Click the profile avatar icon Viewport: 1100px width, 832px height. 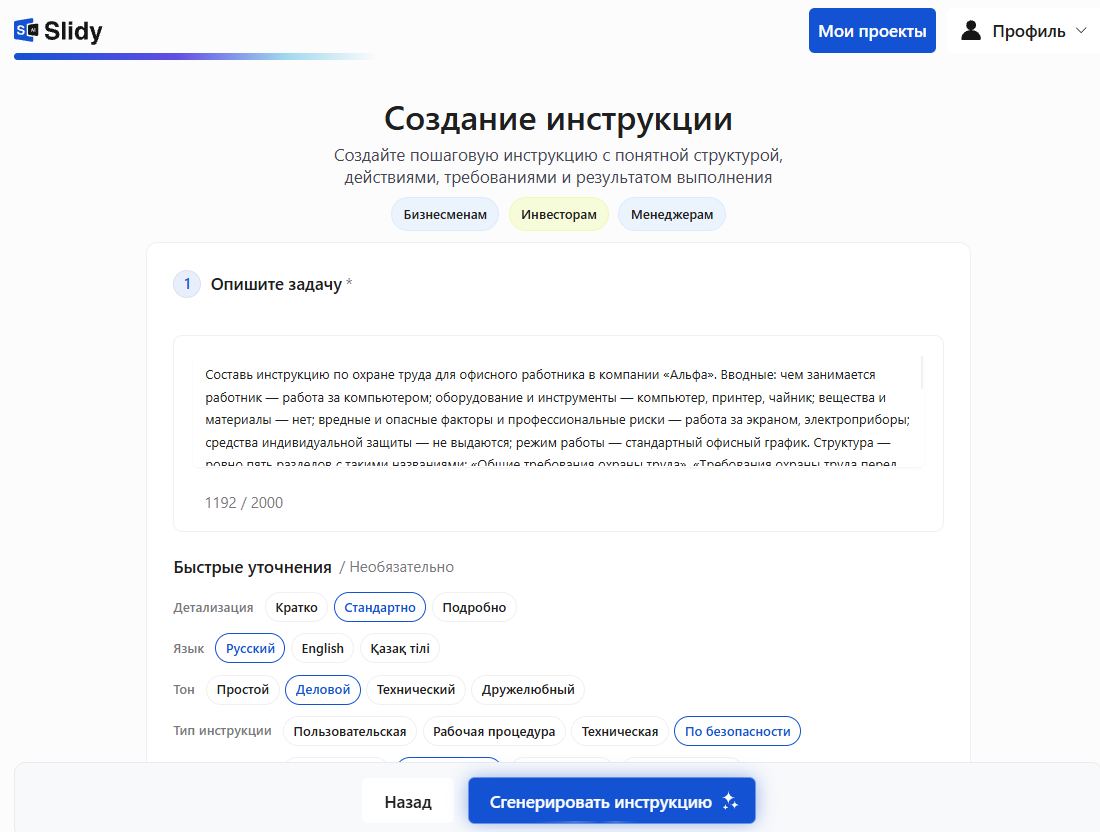[971, 30]
